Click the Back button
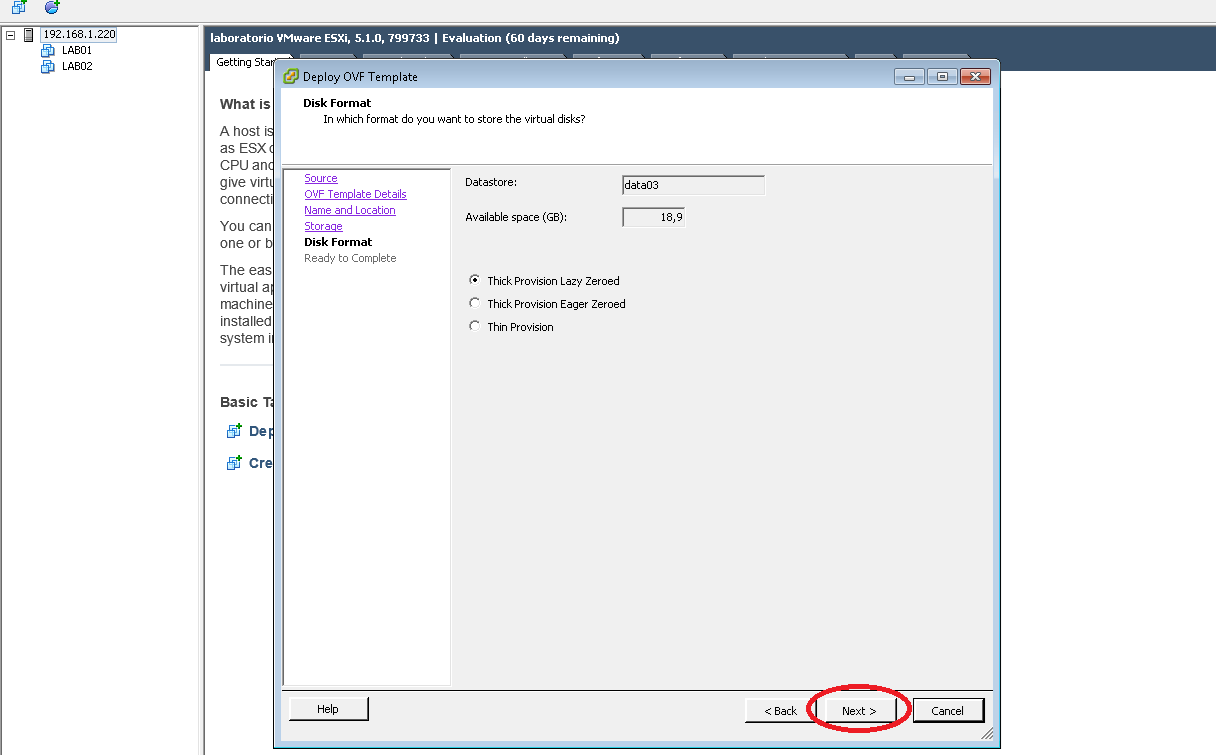The image size is (1216, 755). pos(781,710)
